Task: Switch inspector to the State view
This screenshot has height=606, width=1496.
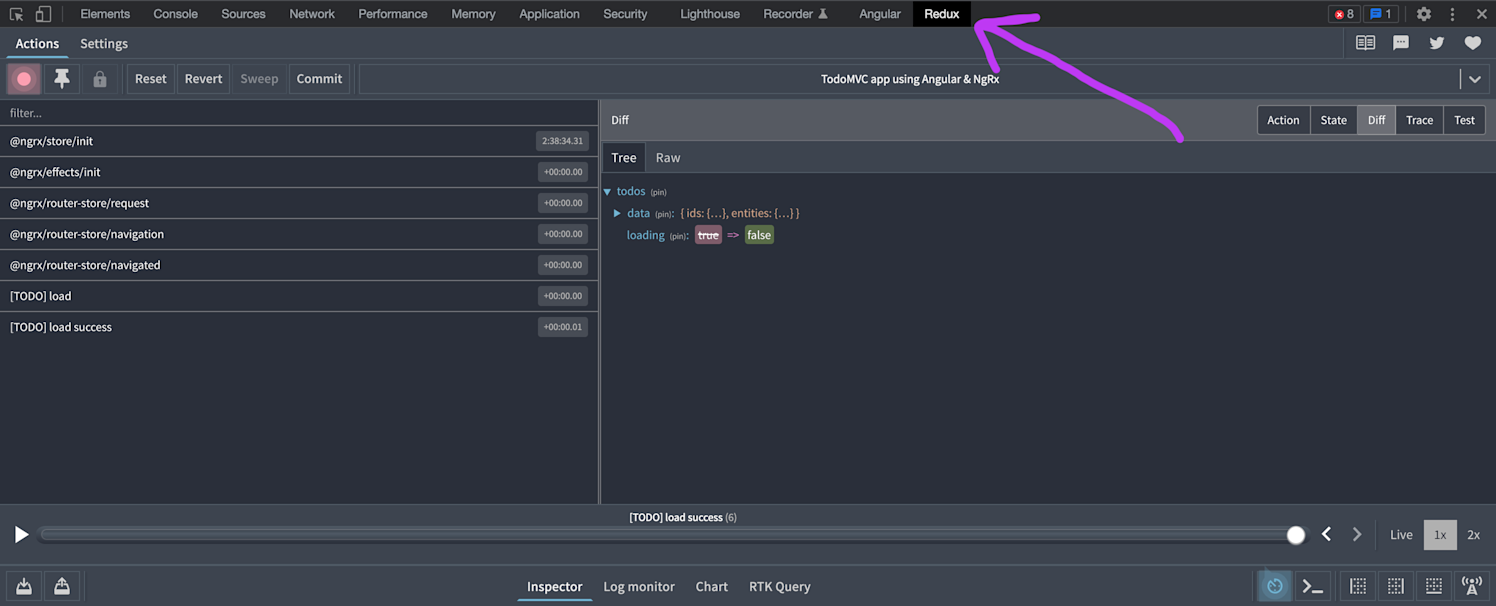Action: (x=1333, y=120)
